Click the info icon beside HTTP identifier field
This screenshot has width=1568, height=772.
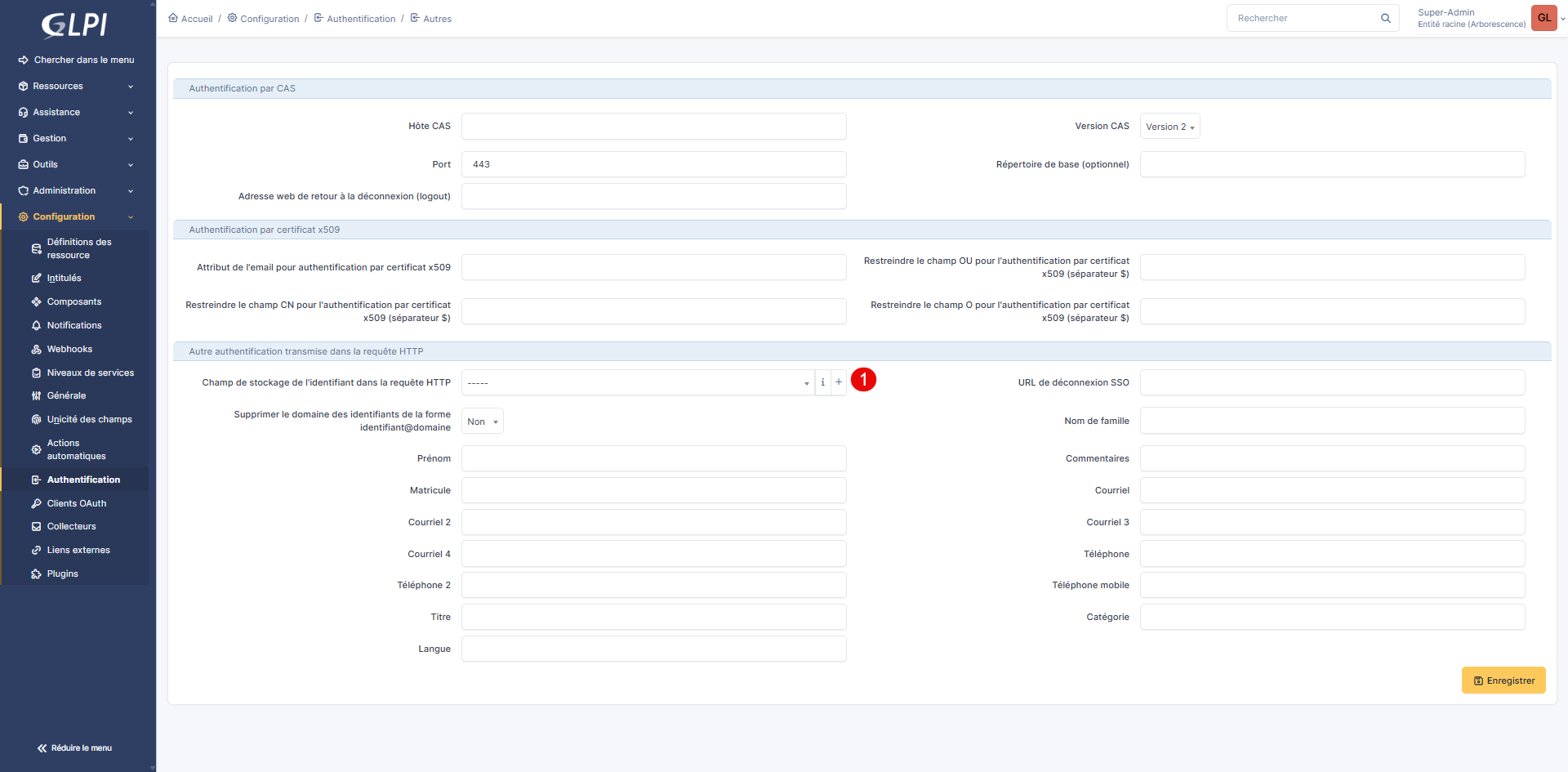(822, 382)
